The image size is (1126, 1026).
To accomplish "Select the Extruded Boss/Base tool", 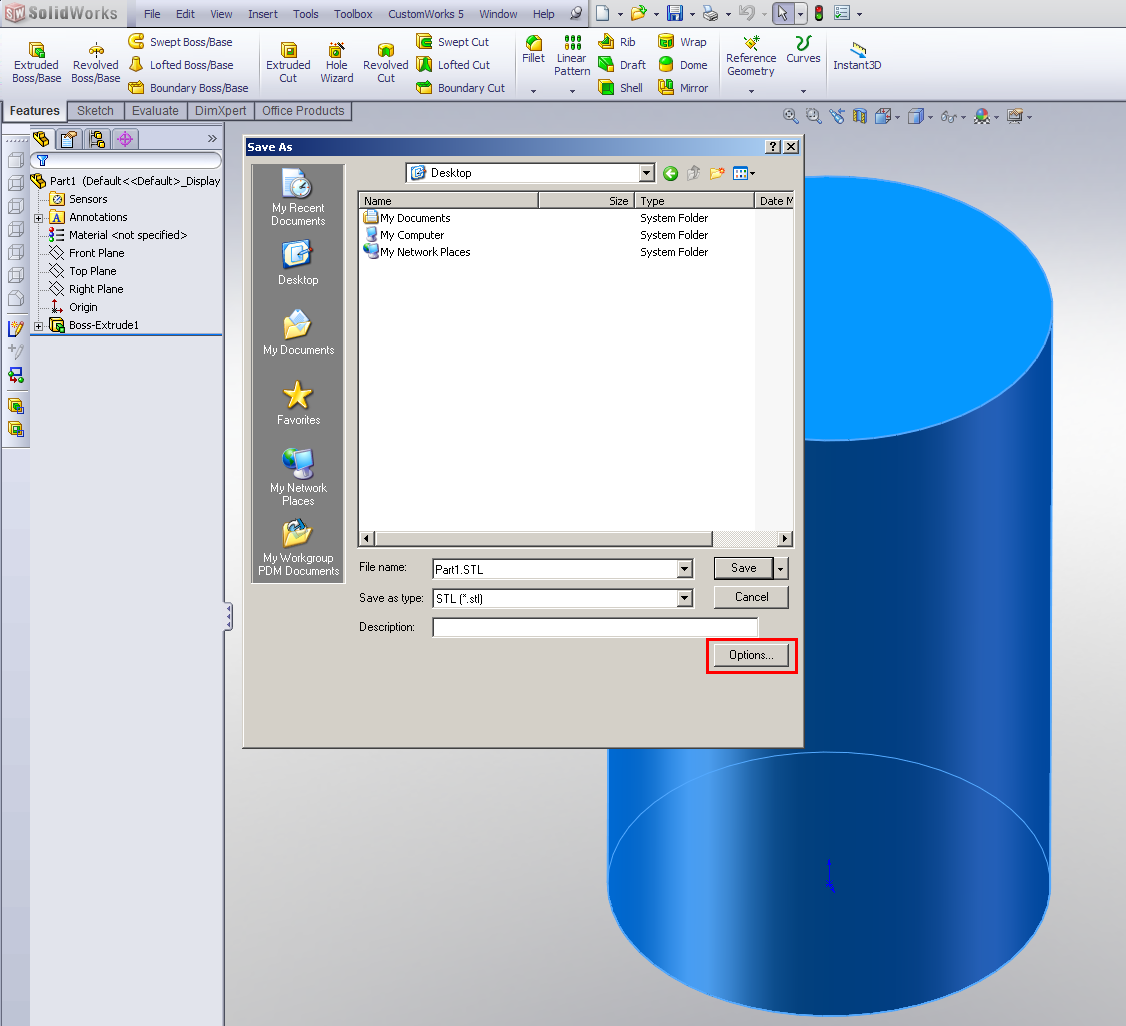I will [36, 63].
